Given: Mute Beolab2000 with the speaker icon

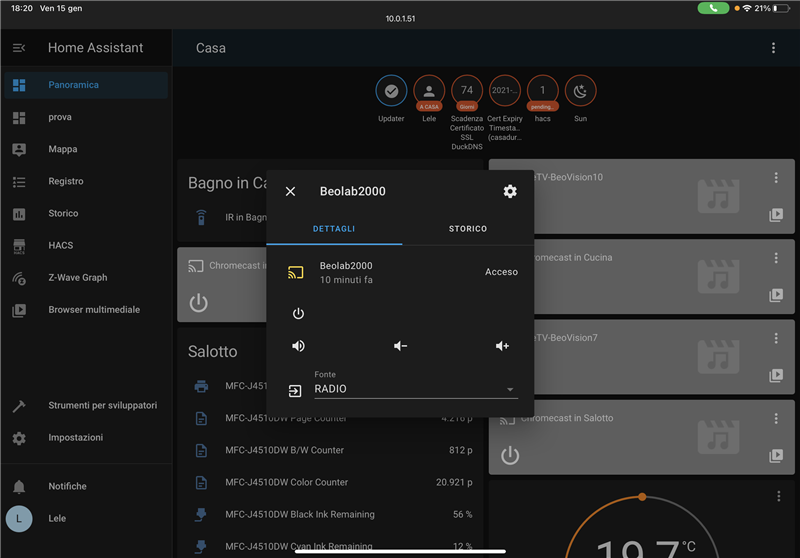Looking at the screenshot, I should coord(298,346).
